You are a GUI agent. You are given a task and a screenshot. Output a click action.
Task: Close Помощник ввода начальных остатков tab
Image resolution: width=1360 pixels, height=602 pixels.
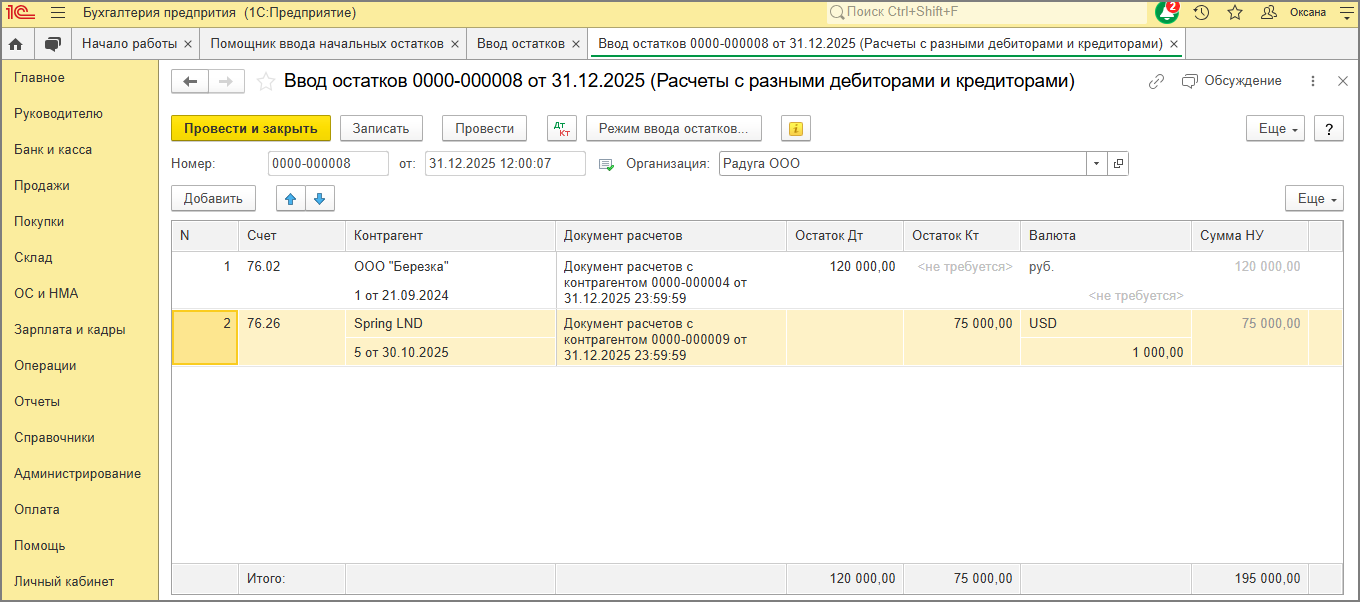tap(455, 44)
